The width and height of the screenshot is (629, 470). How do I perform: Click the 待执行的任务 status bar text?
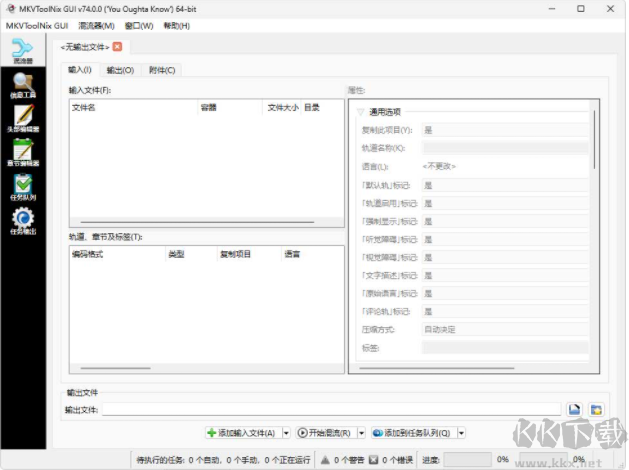[x=223, y=460]
